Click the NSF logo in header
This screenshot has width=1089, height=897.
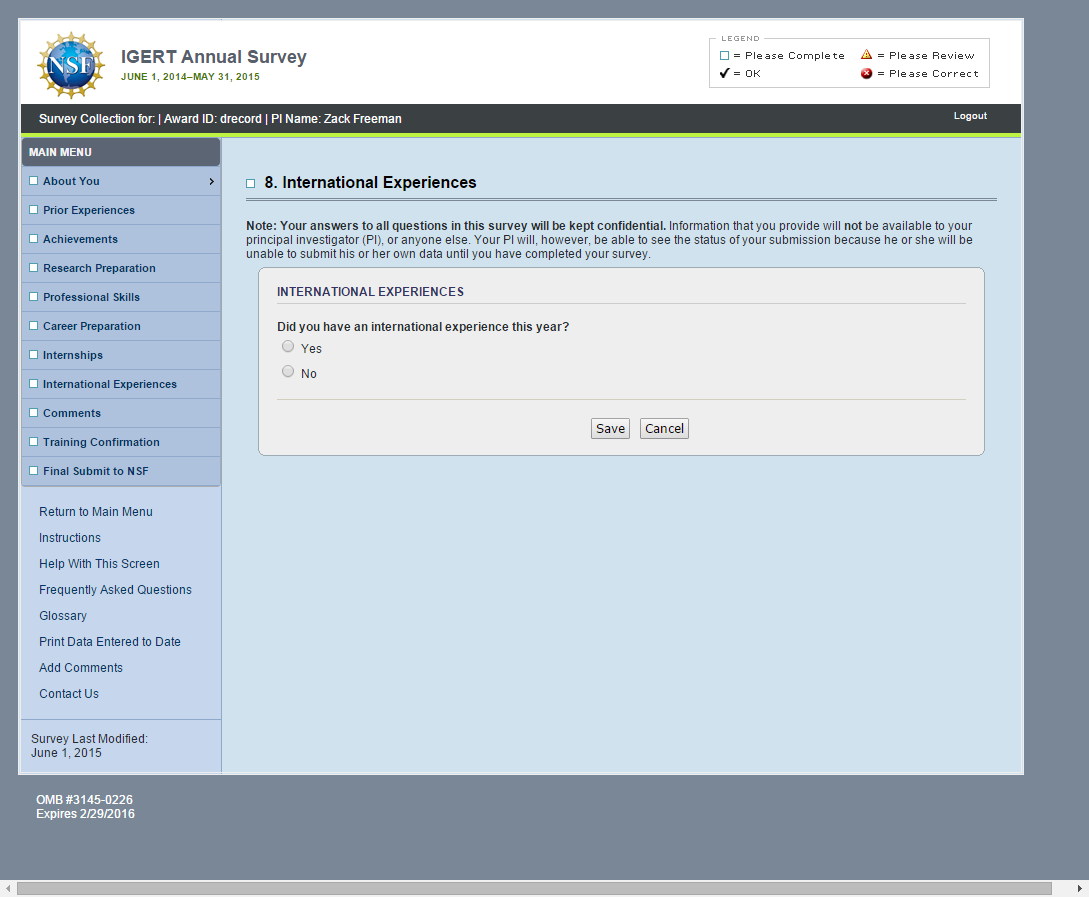click(x=71, y=64)
